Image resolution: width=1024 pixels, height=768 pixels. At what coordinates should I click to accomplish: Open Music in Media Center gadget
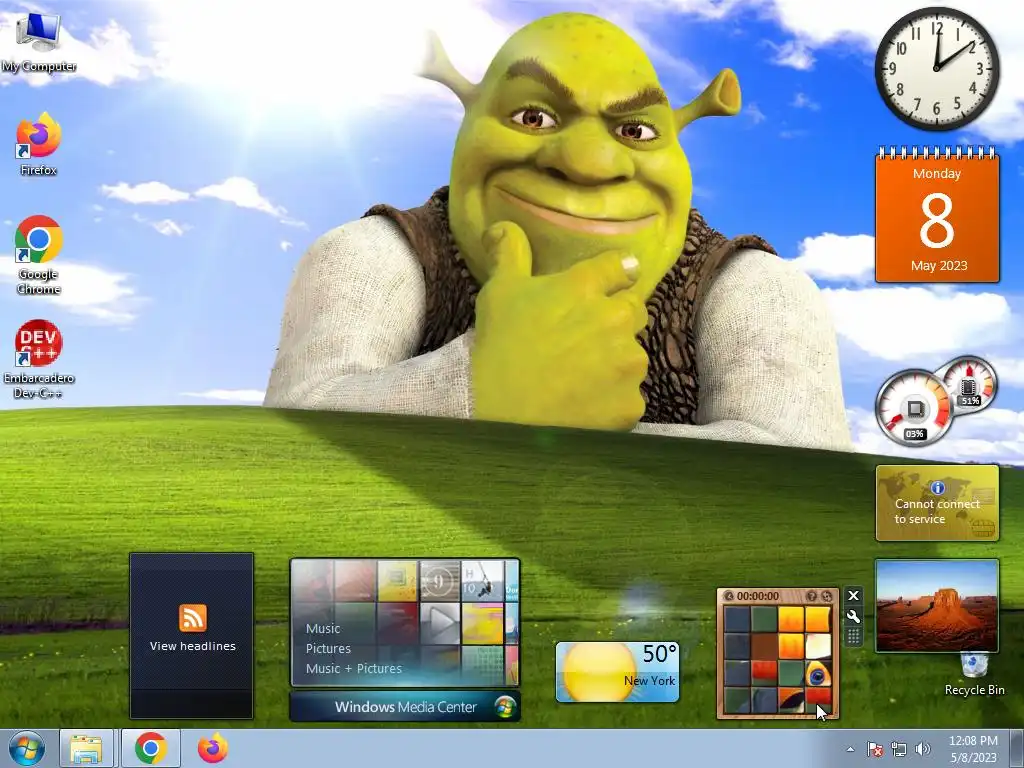[323, 628]
